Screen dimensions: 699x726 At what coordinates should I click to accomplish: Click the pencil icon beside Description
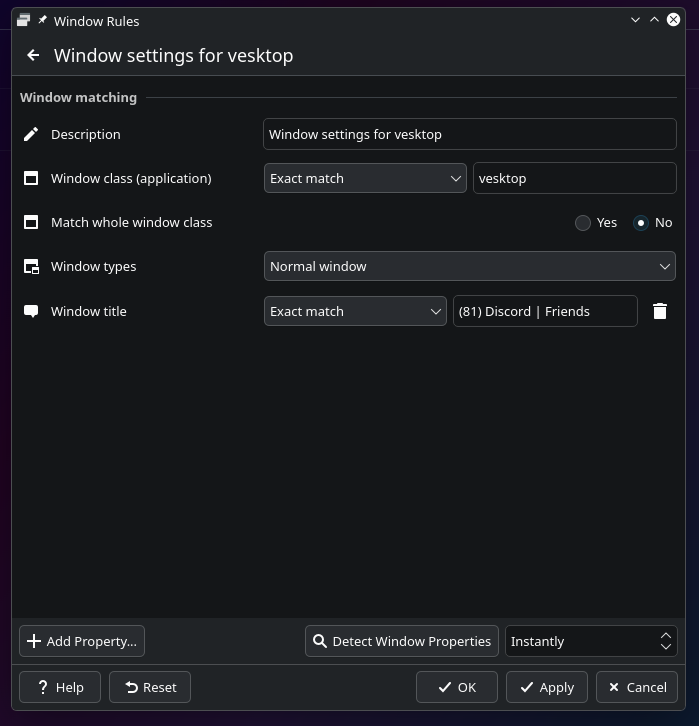31,134
